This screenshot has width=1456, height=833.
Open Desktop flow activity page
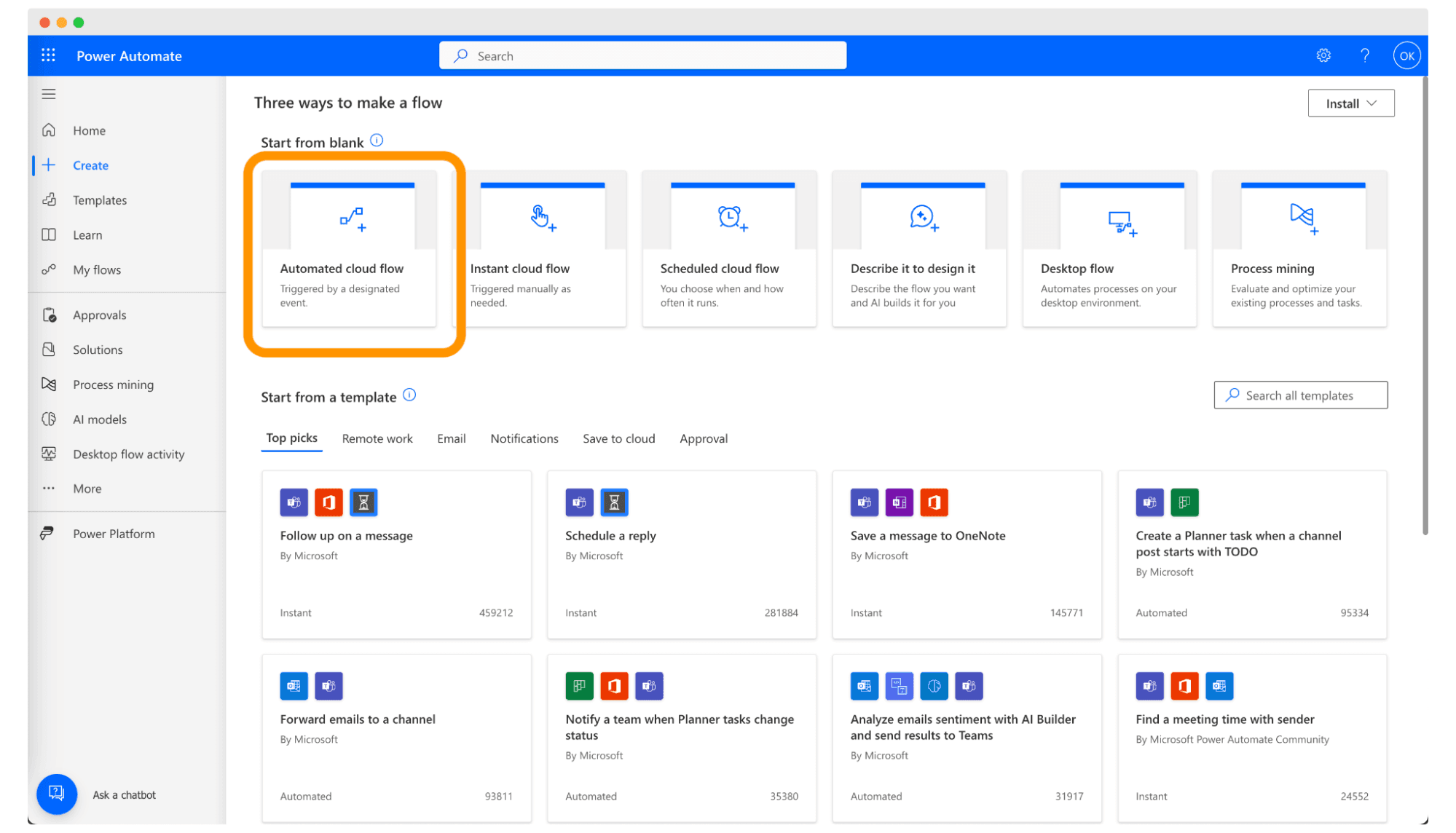click(128, 454)
